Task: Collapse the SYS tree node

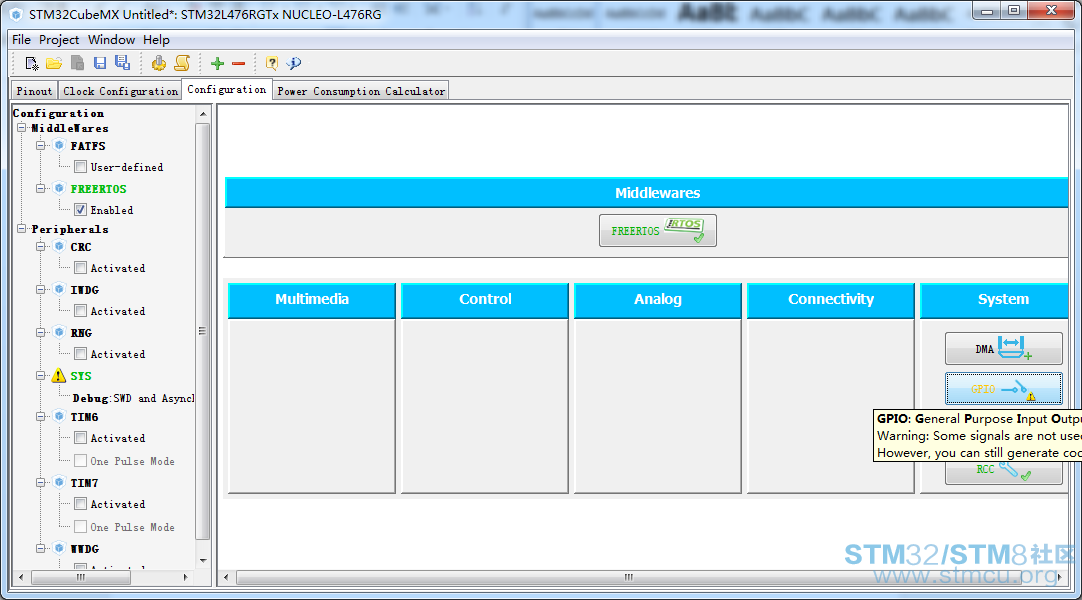Action: pyautogui.click(x=41, y=376)
